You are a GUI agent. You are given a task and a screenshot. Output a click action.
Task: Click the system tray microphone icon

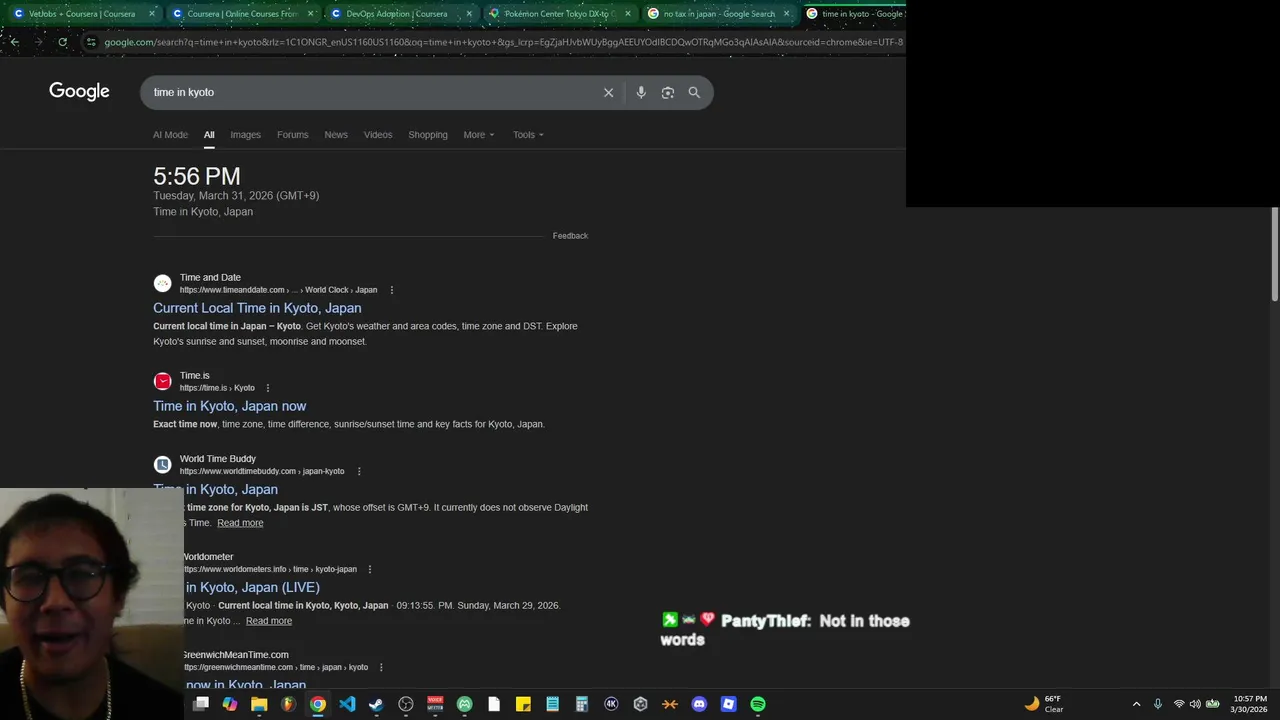1158,704
